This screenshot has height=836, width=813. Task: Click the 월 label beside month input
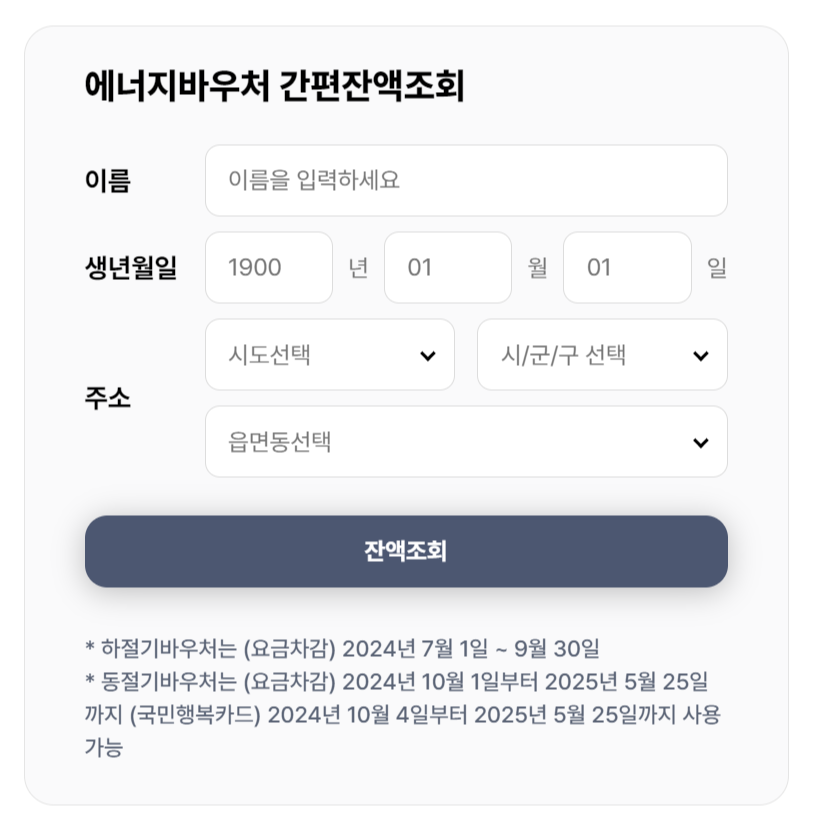(x=538, y=267)
